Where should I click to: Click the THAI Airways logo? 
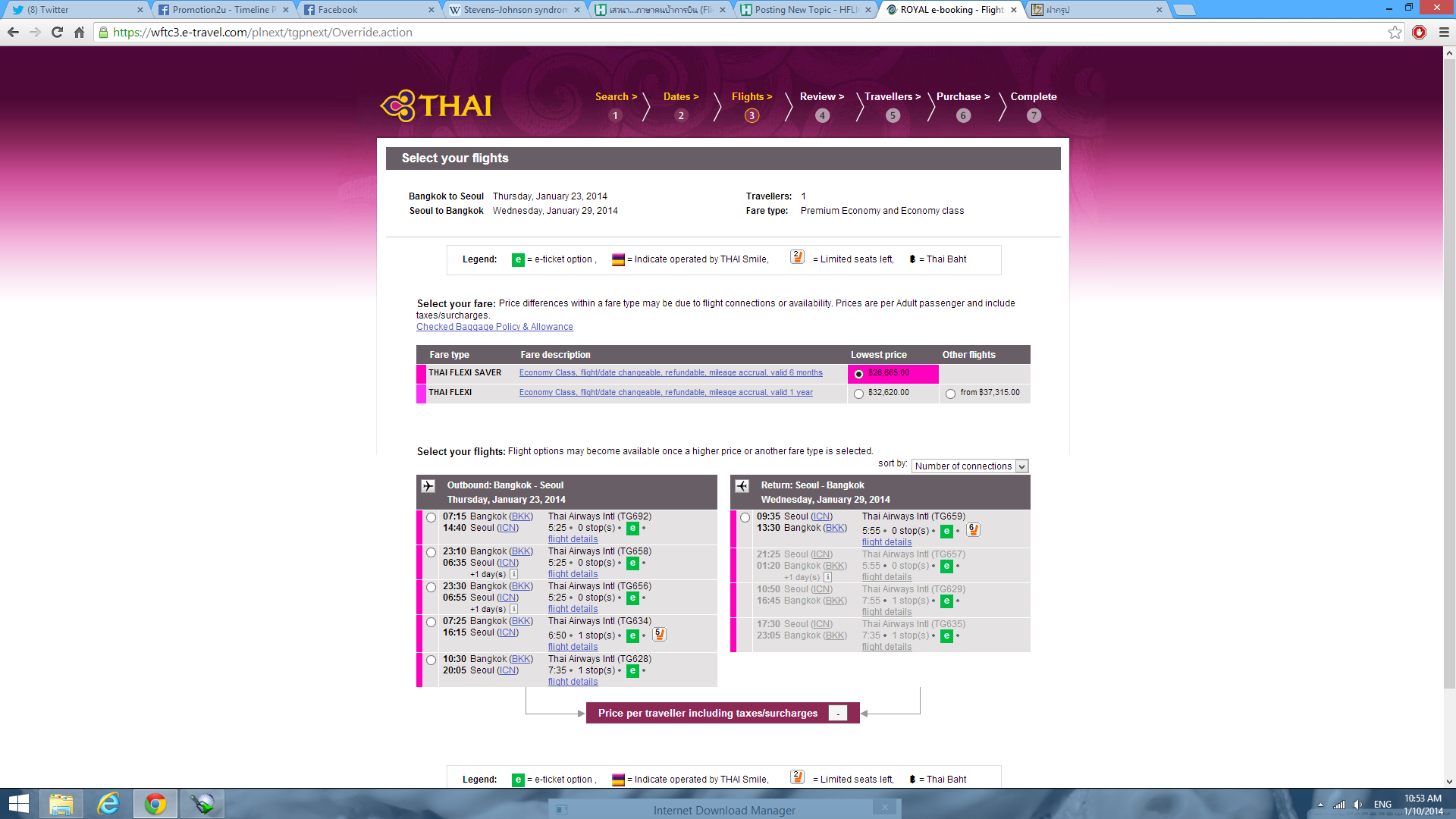pos(436,105)
